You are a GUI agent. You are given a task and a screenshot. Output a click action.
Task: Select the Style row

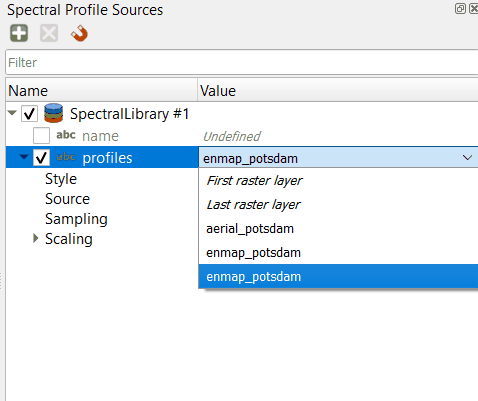(61, 179)
